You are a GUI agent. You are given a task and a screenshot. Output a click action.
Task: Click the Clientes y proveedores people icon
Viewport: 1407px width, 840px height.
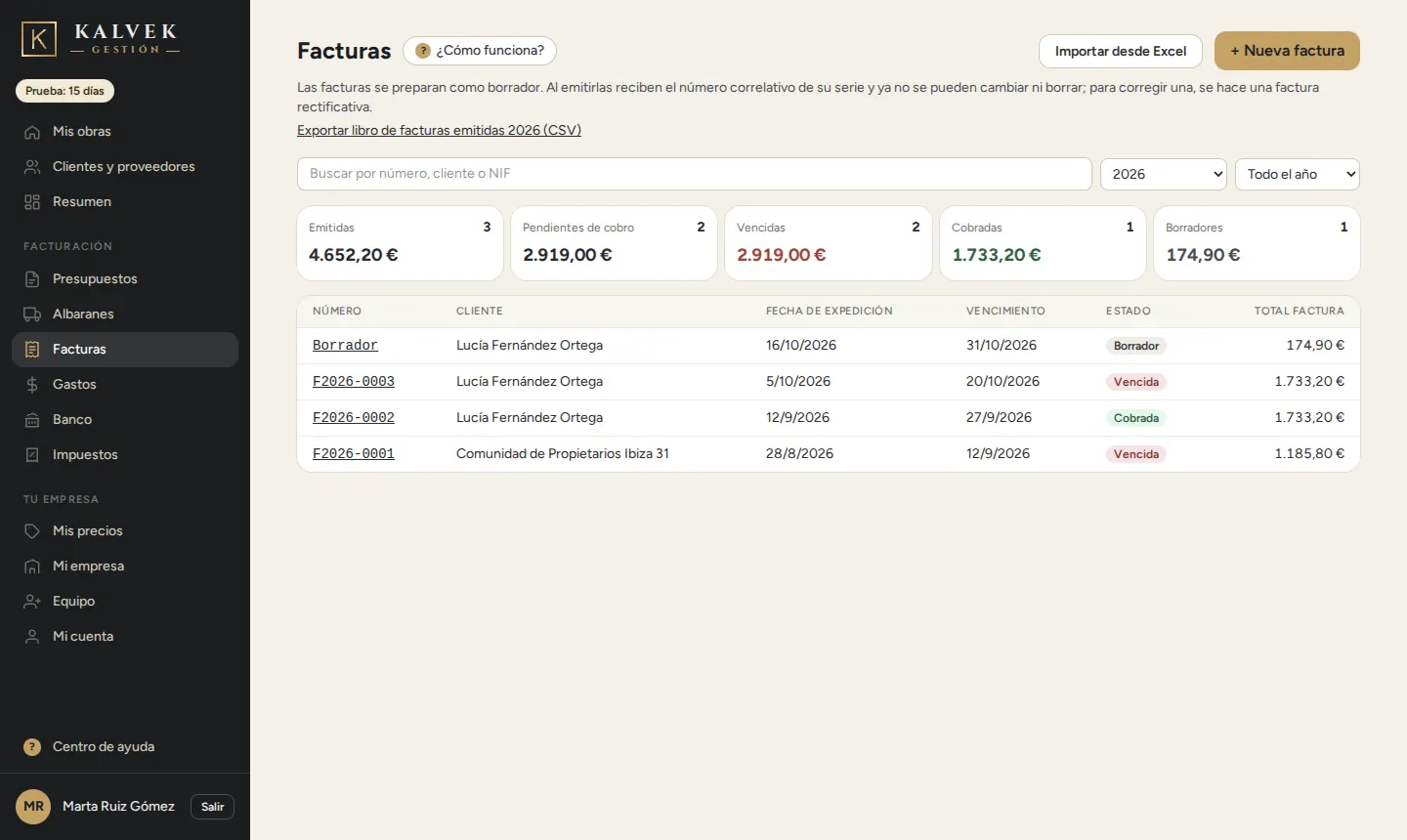[32, 167]
